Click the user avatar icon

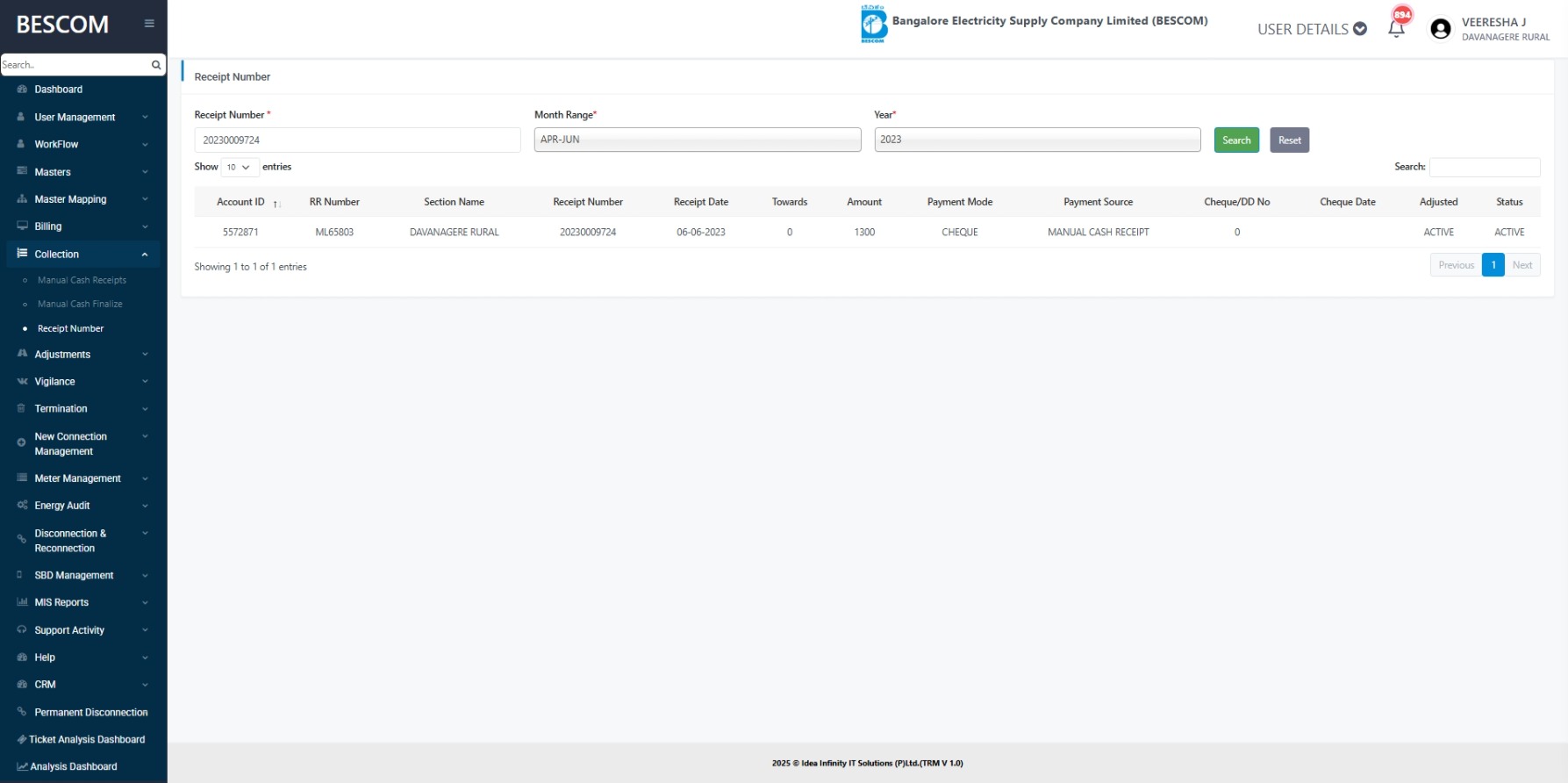coord(1440,29)
